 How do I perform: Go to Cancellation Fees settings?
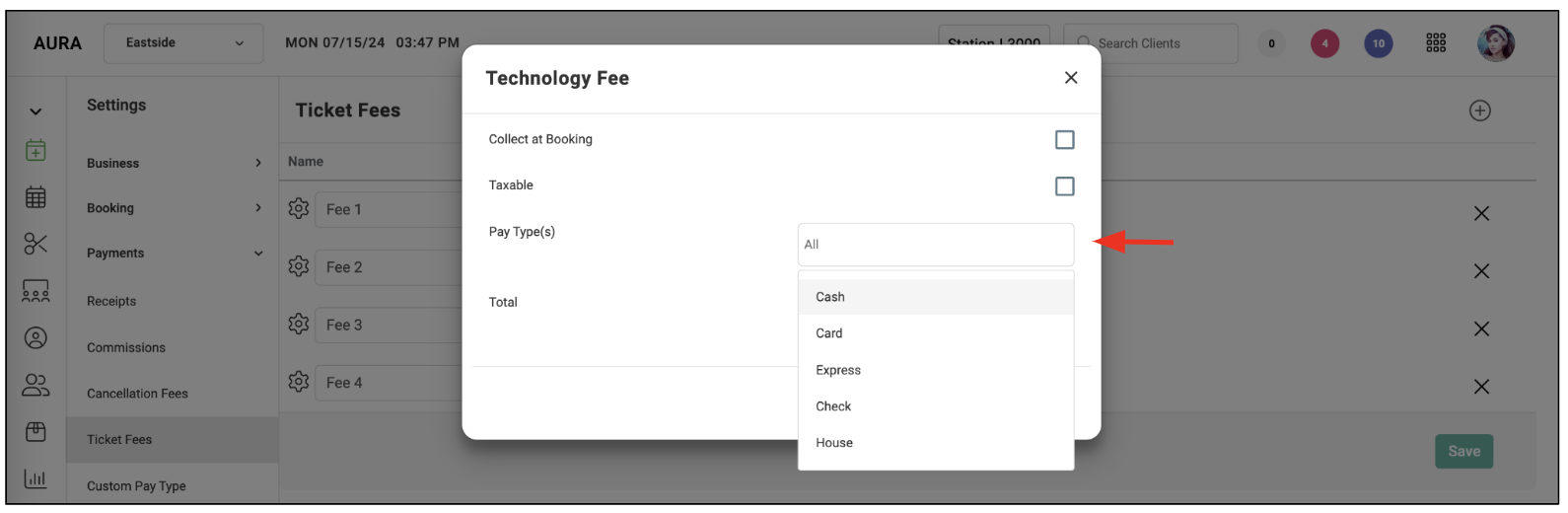pyautogui.click(x=137, y=394)
